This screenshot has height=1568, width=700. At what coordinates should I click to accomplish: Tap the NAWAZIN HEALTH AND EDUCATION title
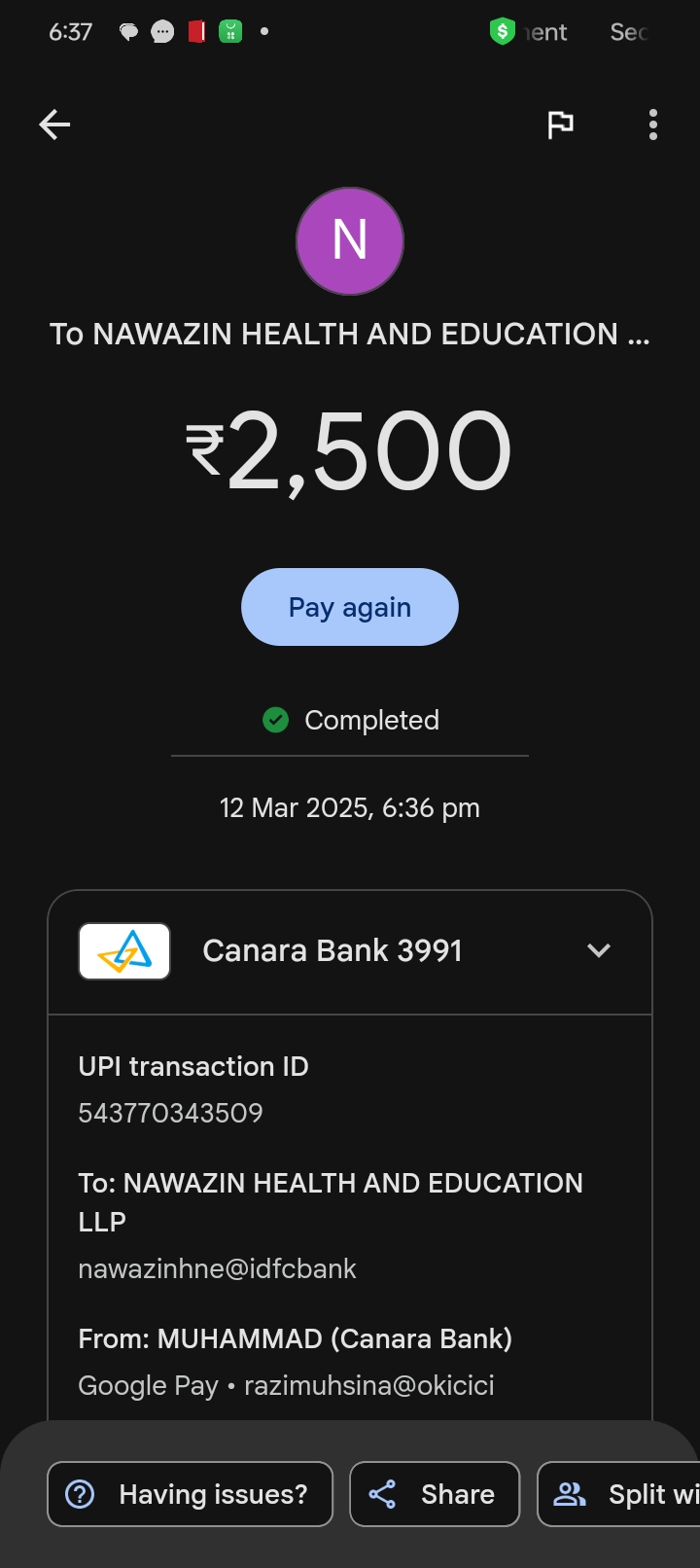pos(350,335)
